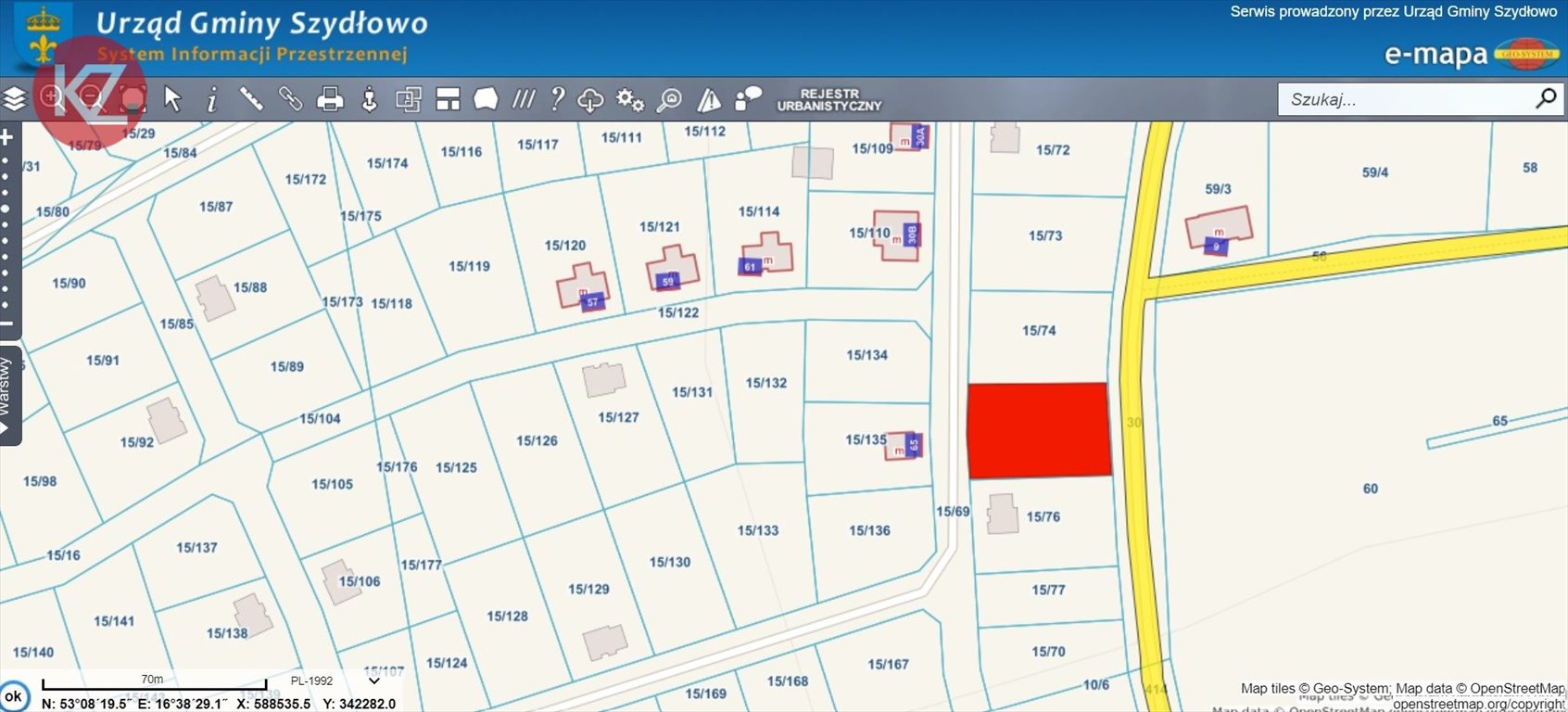Click house number marker 30B

pos(912,235)
